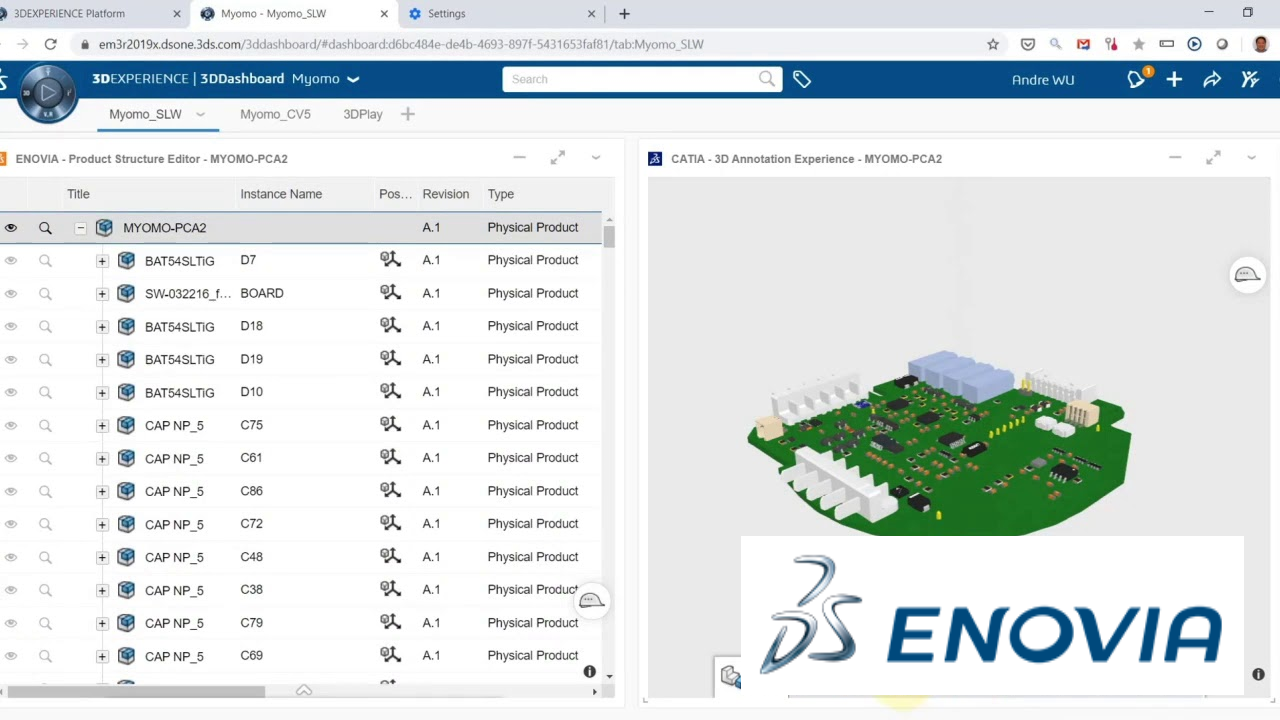Add a new dashboard tab
Viewport: 1280px width, 720px height.
click(407, 114)
